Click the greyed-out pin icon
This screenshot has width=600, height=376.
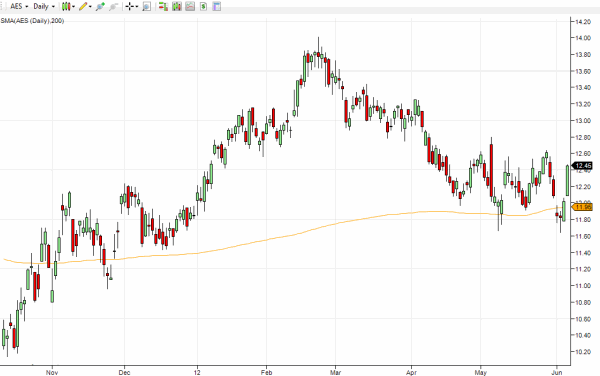113,7
